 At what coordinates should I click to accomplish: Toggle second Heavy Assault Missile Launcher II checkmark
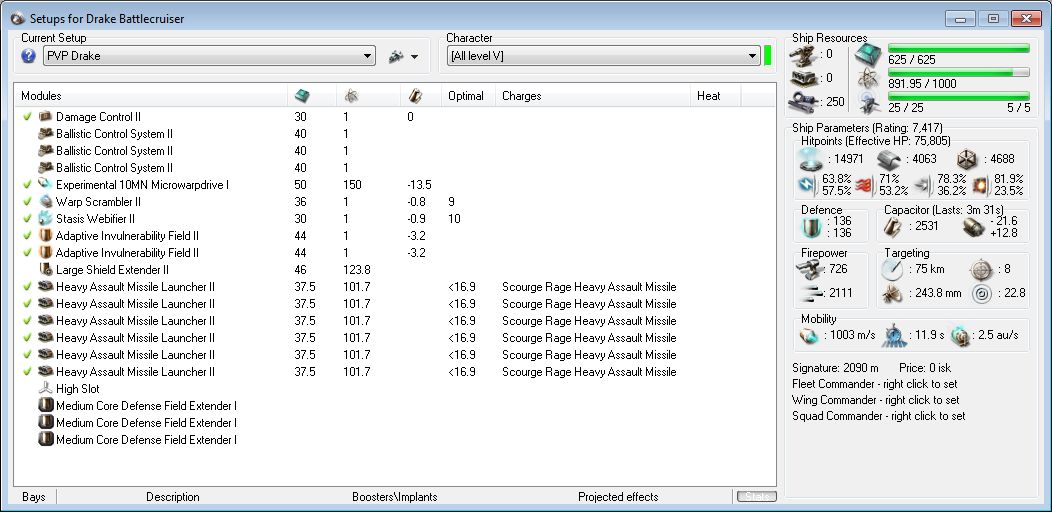click(x=28, y=303)
